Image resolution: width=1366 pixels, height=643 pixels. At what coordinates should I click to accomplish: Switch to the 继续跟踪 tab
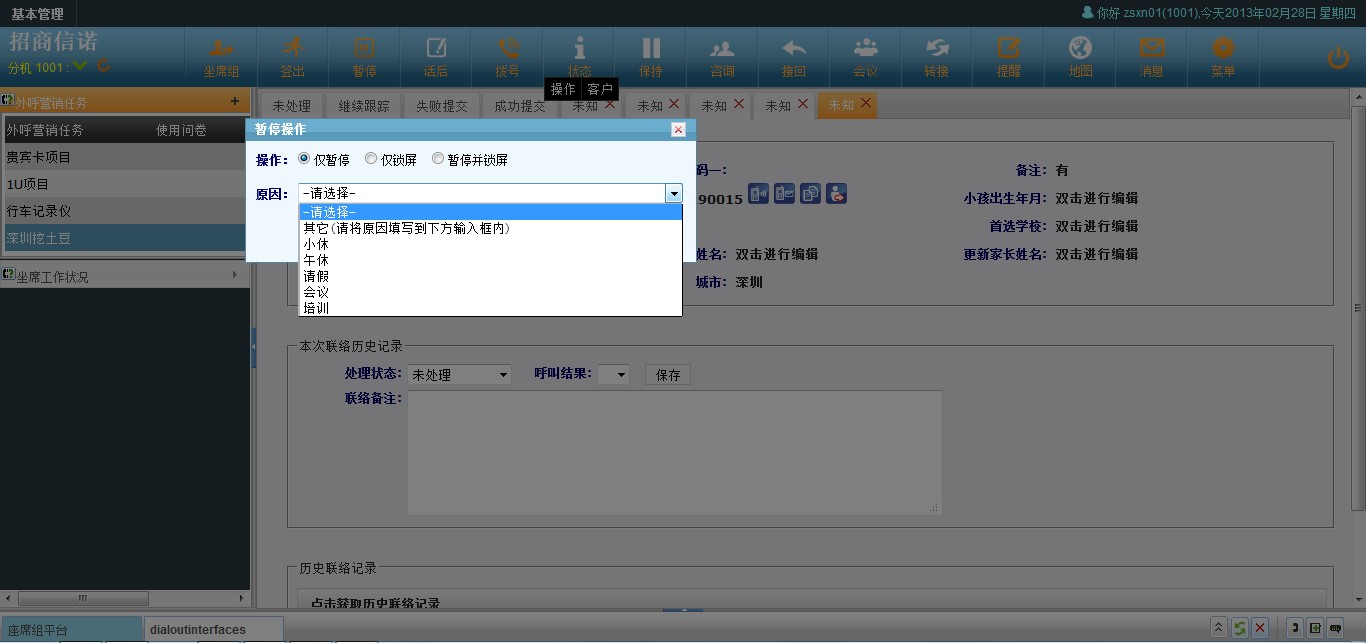(364, 106)
